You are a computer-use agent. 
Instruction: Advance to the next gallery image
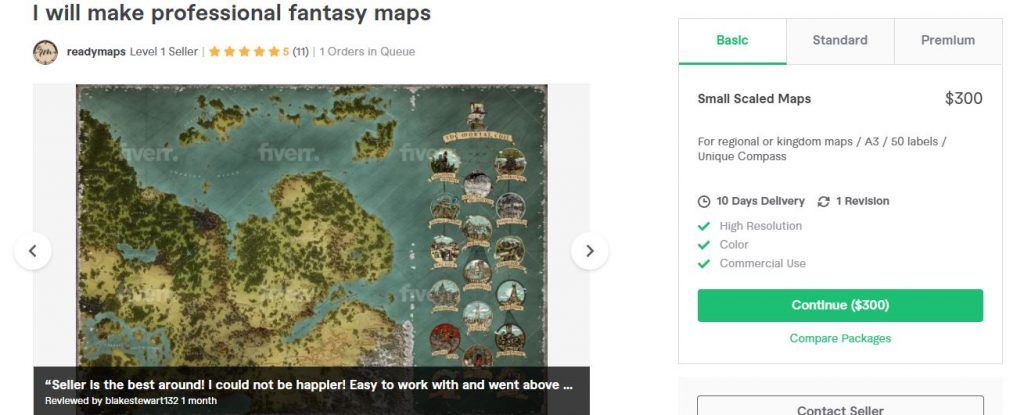(590, 251)
